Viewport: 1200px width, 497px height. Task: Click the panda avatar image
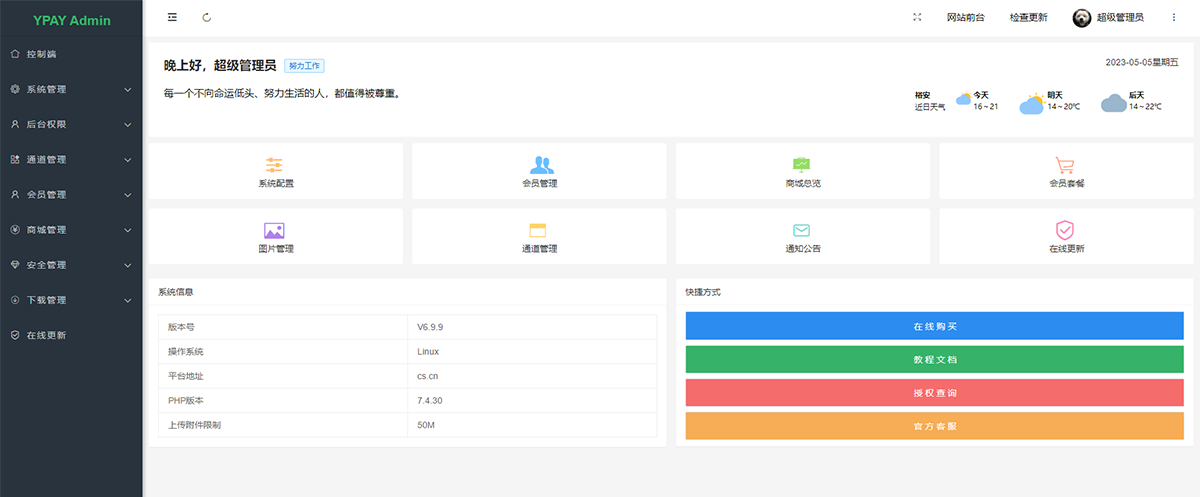tap(1081, 17)
